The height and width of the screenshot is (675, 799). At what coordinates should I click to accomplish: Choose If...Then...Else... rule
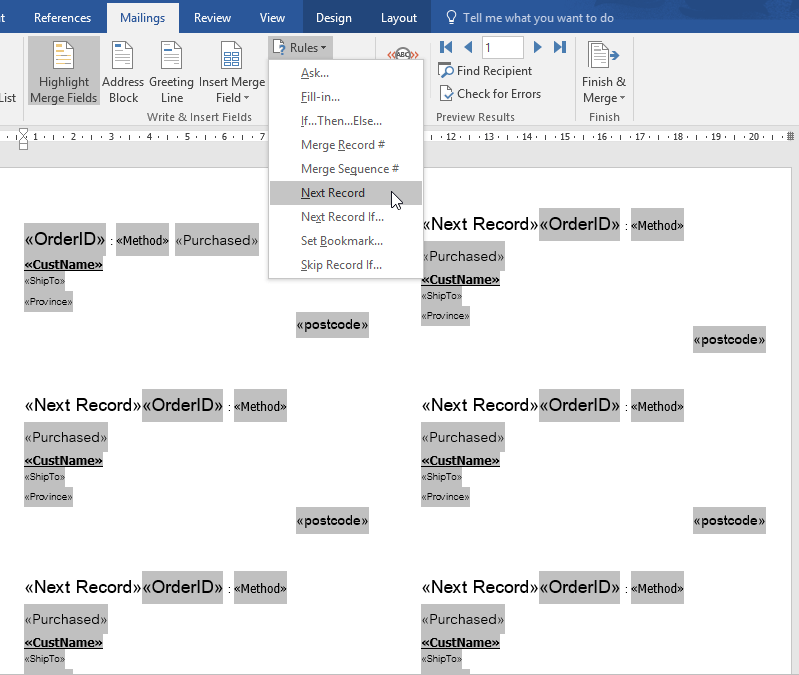point(346,121)
